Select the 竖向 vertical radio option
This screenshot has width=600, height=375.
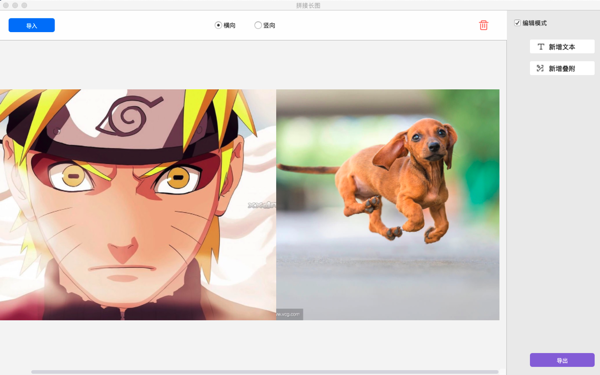click(x=258, y=25)
